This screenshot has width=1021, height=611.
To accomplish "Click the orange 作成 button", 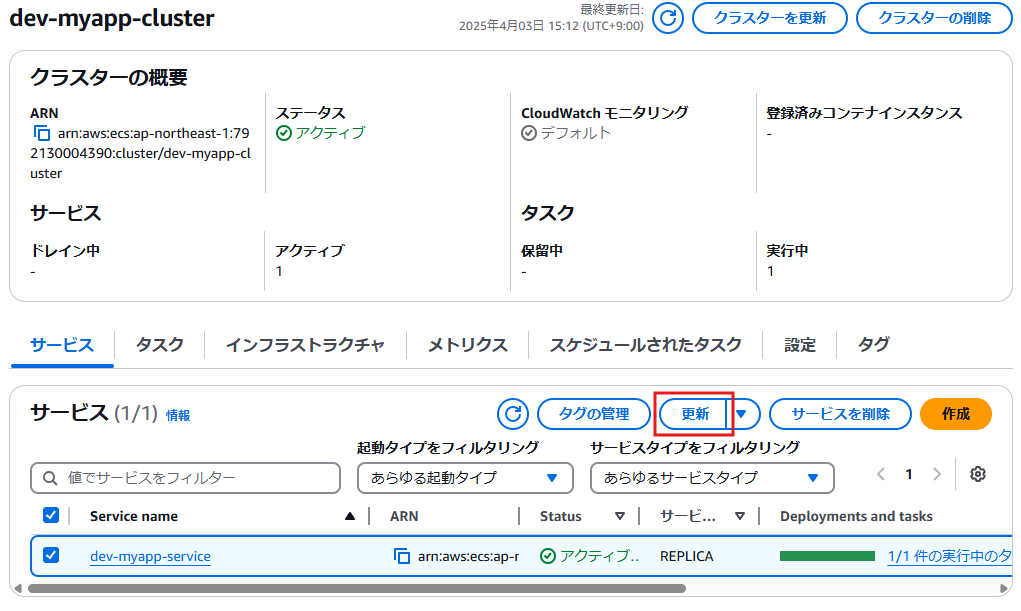I will pyautogui.click(x=956, y=414).
